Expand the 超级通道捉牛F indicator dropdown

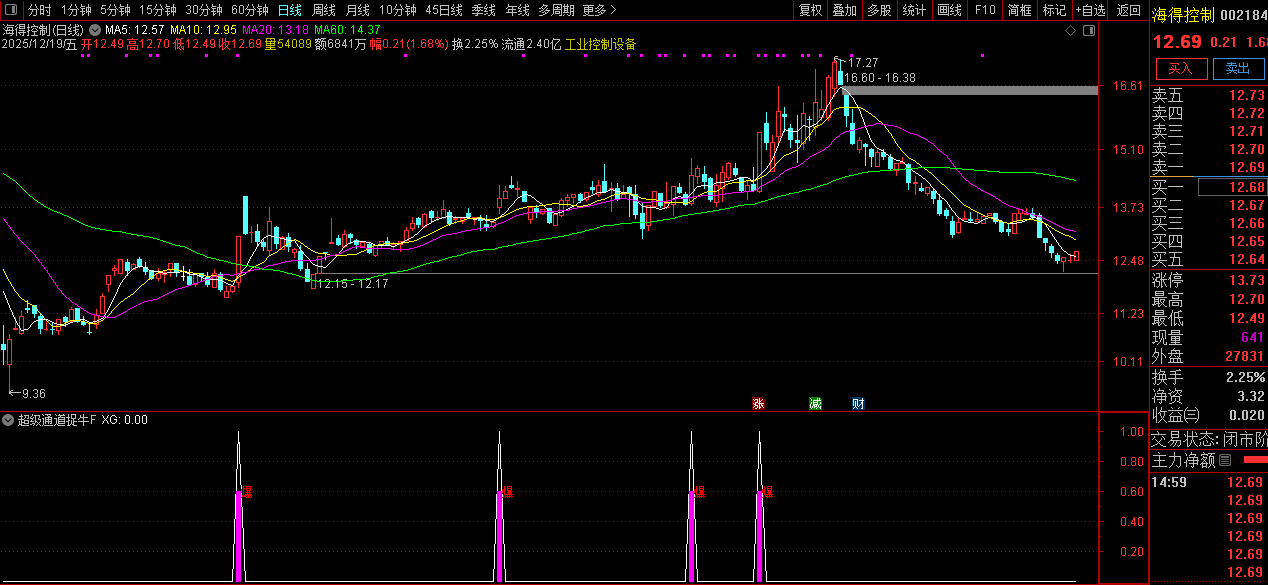pyautogui.click(x=8, y=420)
